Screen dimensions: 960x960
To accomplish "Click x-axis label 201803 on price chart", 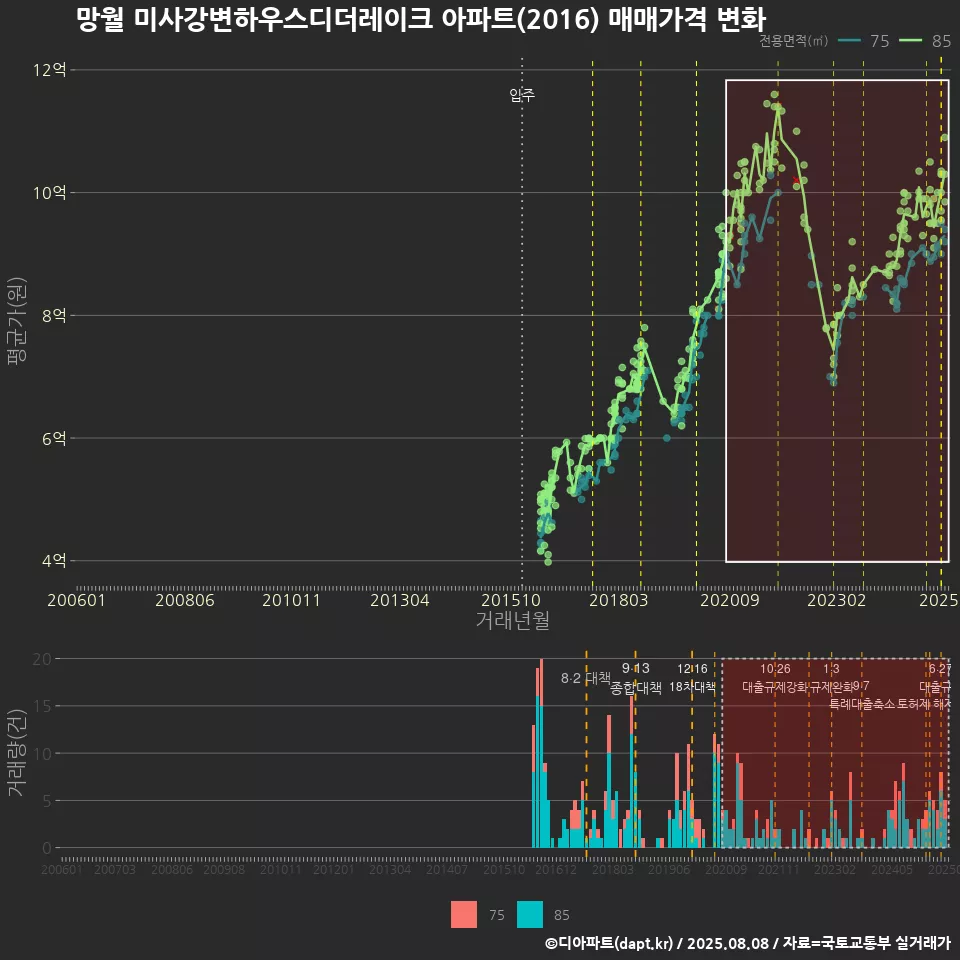I will click(x=618, y=600).
